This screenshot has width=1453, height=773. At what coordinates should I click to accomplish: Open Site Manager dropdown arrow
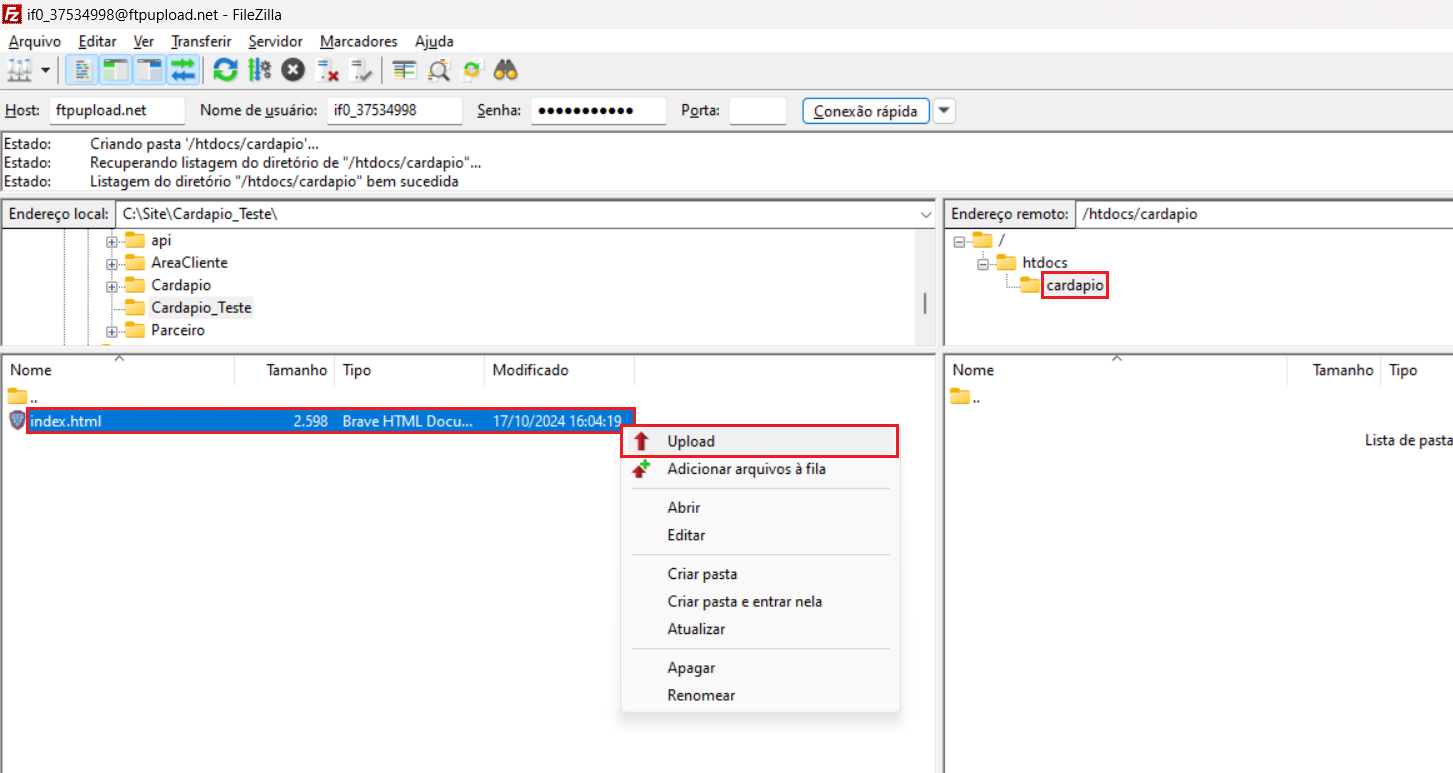click(x=46, y=70)
